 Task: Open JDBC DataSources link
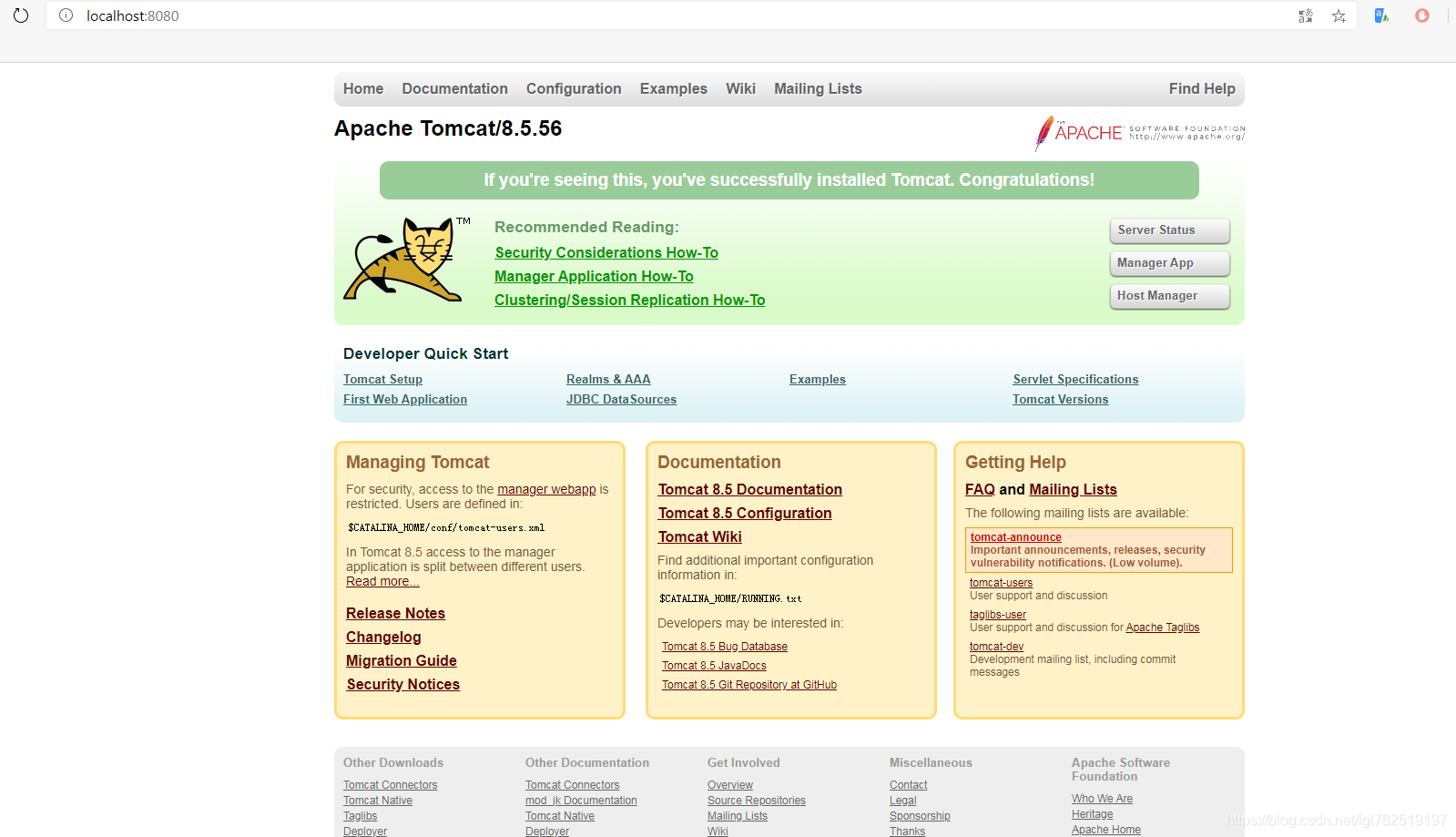tap(621, 399)
